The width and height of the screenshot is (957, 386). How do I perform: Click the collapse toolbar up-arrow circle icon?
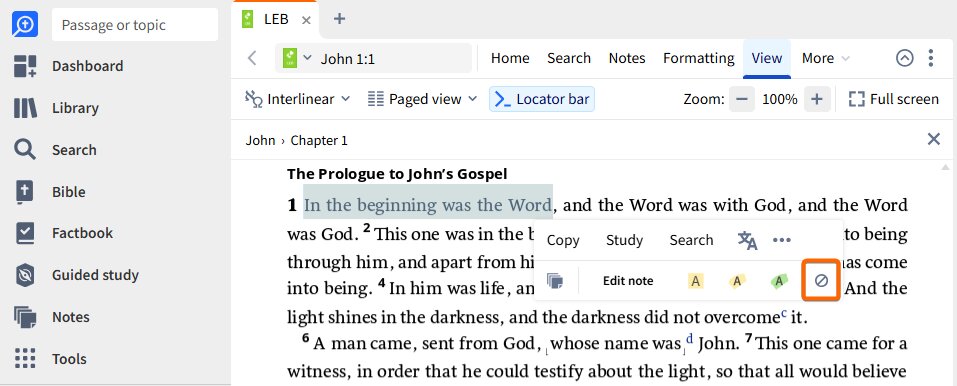(905, 58)
